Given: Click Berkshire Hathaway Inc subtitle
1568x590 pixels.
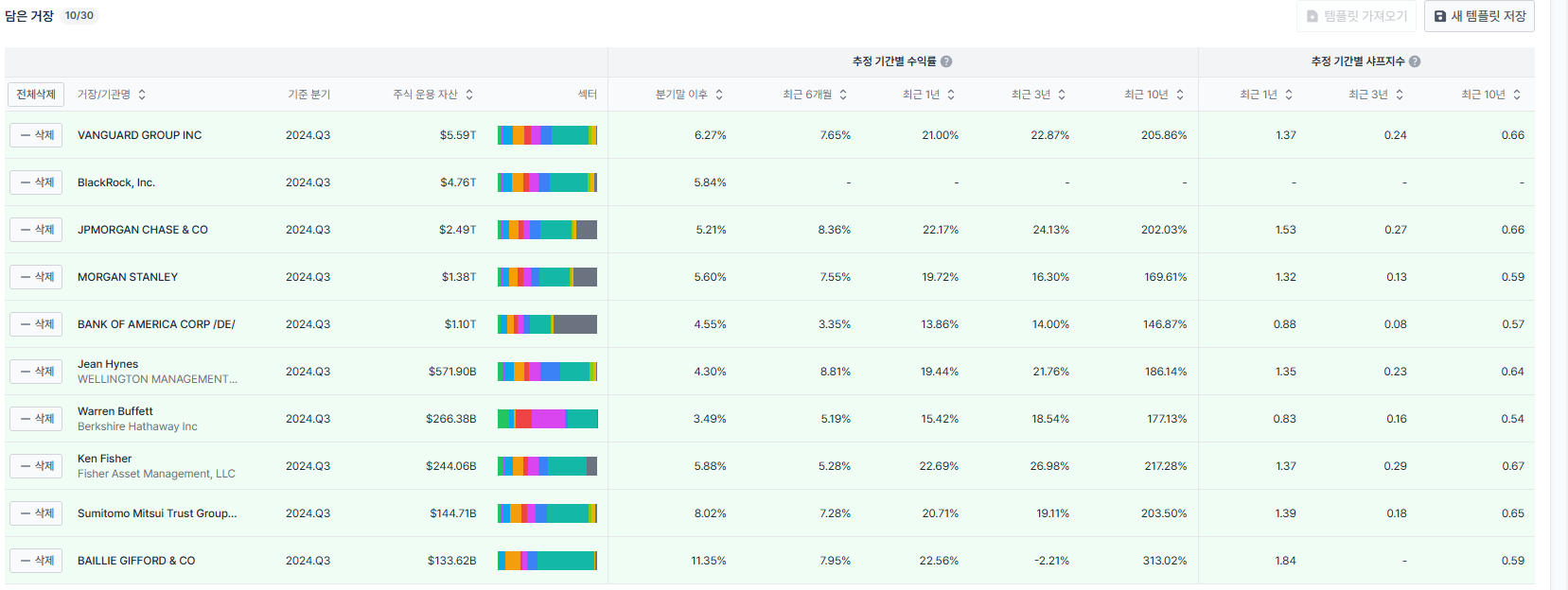Looking at the screenshot, I should (137, 426).
